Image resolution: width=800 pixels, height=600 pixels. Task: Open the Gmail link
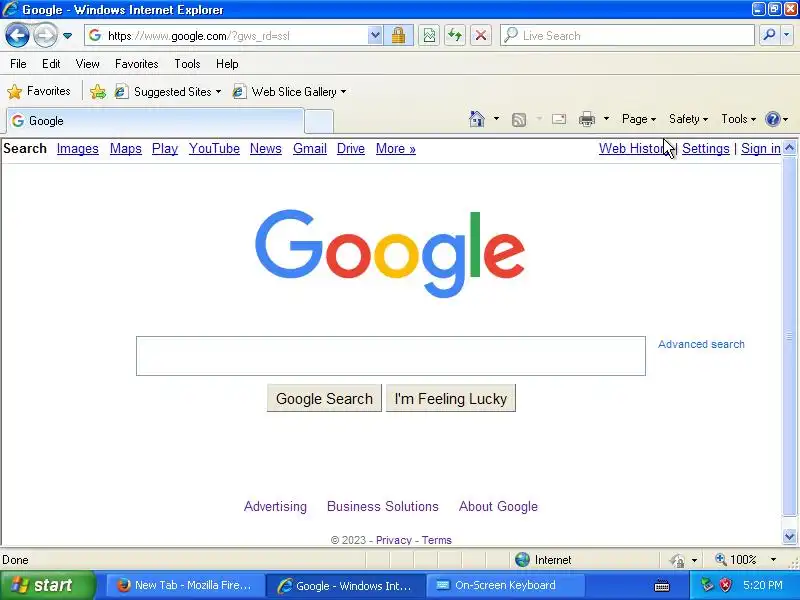pyautogui.click(x=310, y=148)
